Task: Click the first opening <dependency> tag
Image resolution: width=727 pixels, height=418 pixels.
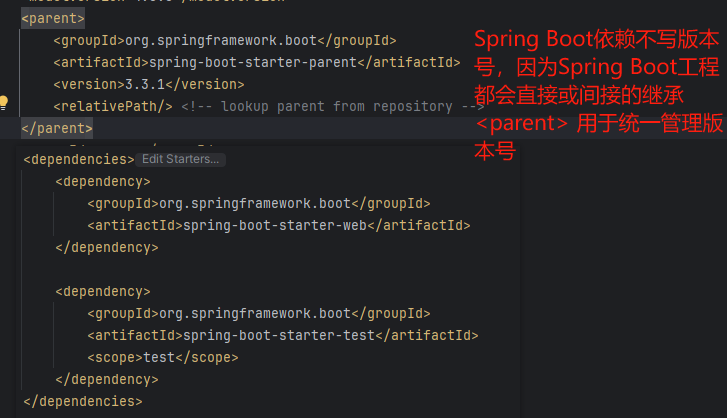Action: pos(103,182)
